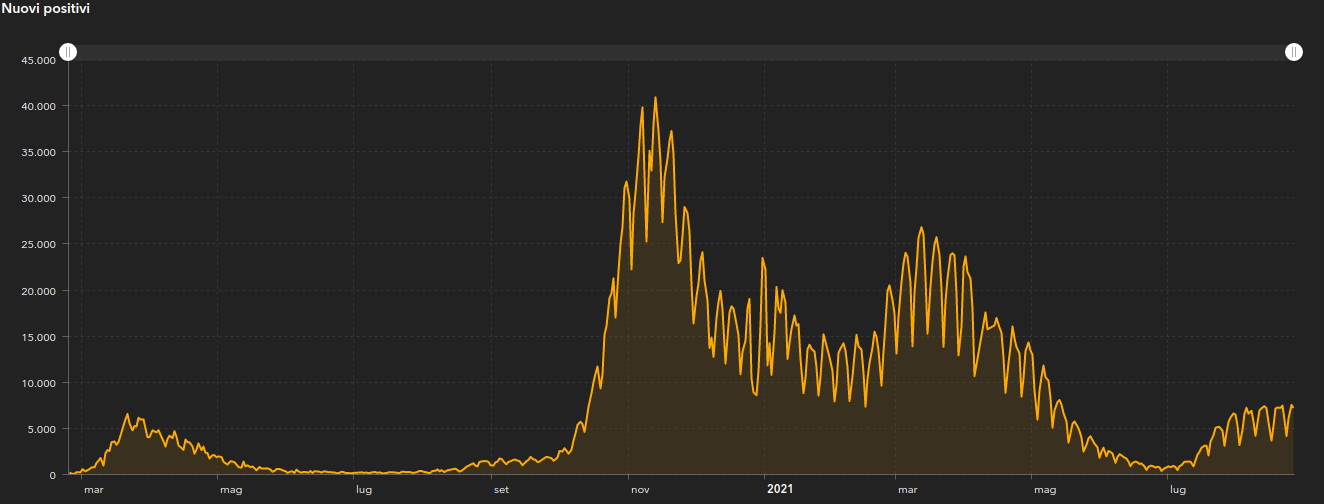
Task: Click the '20.000' y-axis label
Action: tap(38, 291)
